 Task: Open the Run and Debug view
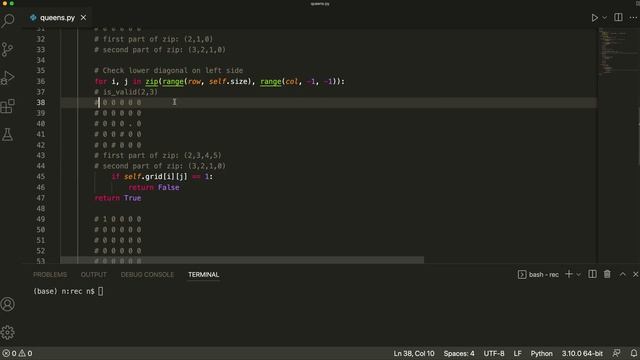click(8, 78)
